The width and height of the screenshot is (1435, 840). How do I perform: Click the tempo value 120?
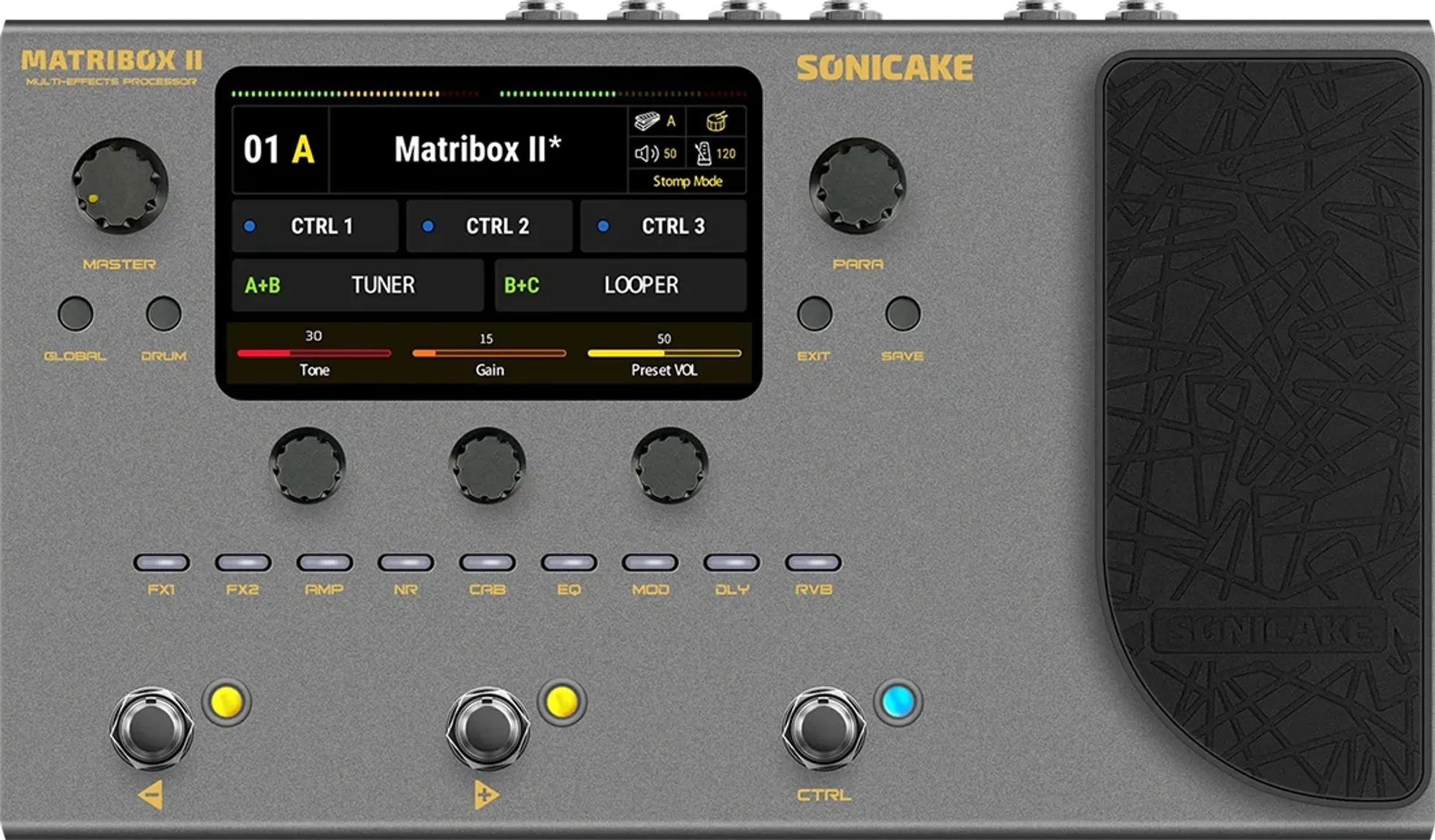(x=726, y=153)
